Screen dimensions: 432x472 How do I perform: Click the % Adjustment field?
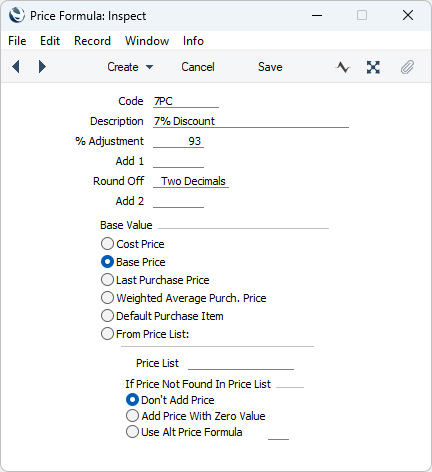tap(178, 141)
